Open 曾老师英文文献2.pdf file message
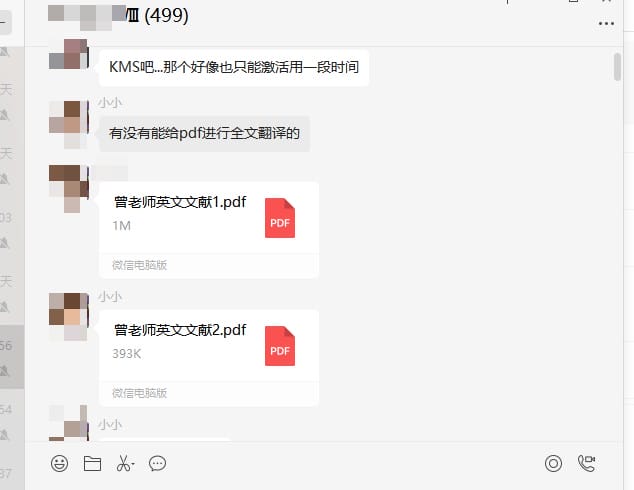 (209, 358)
